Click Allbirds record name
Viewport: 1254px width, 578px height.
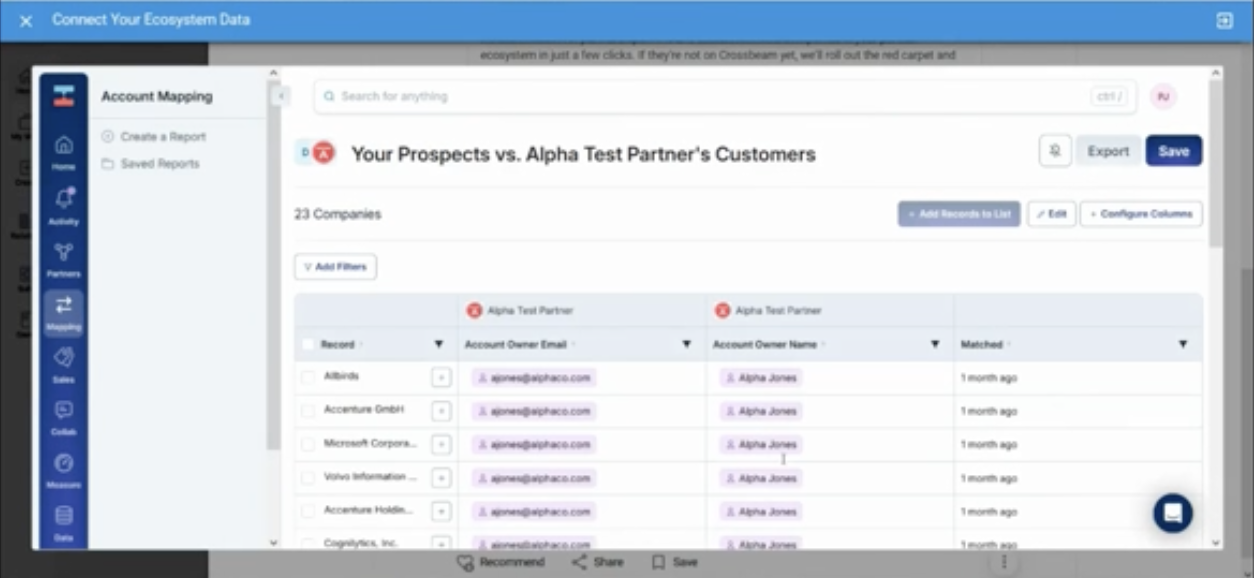coord(341,376)
